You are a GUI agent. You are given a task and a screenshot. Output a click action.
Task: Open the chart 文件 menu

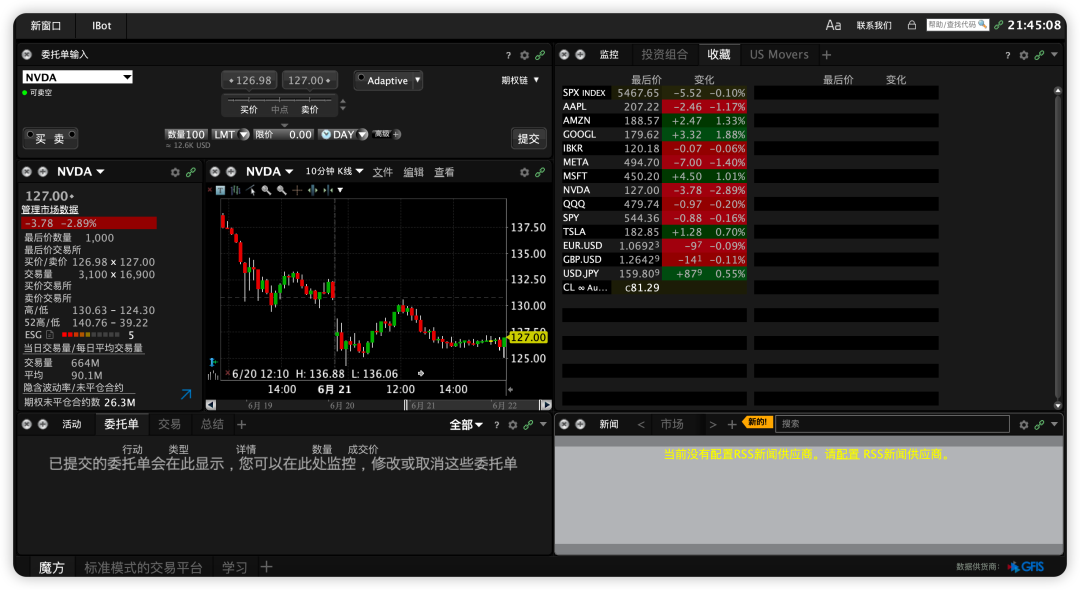[x=383, y=172]
